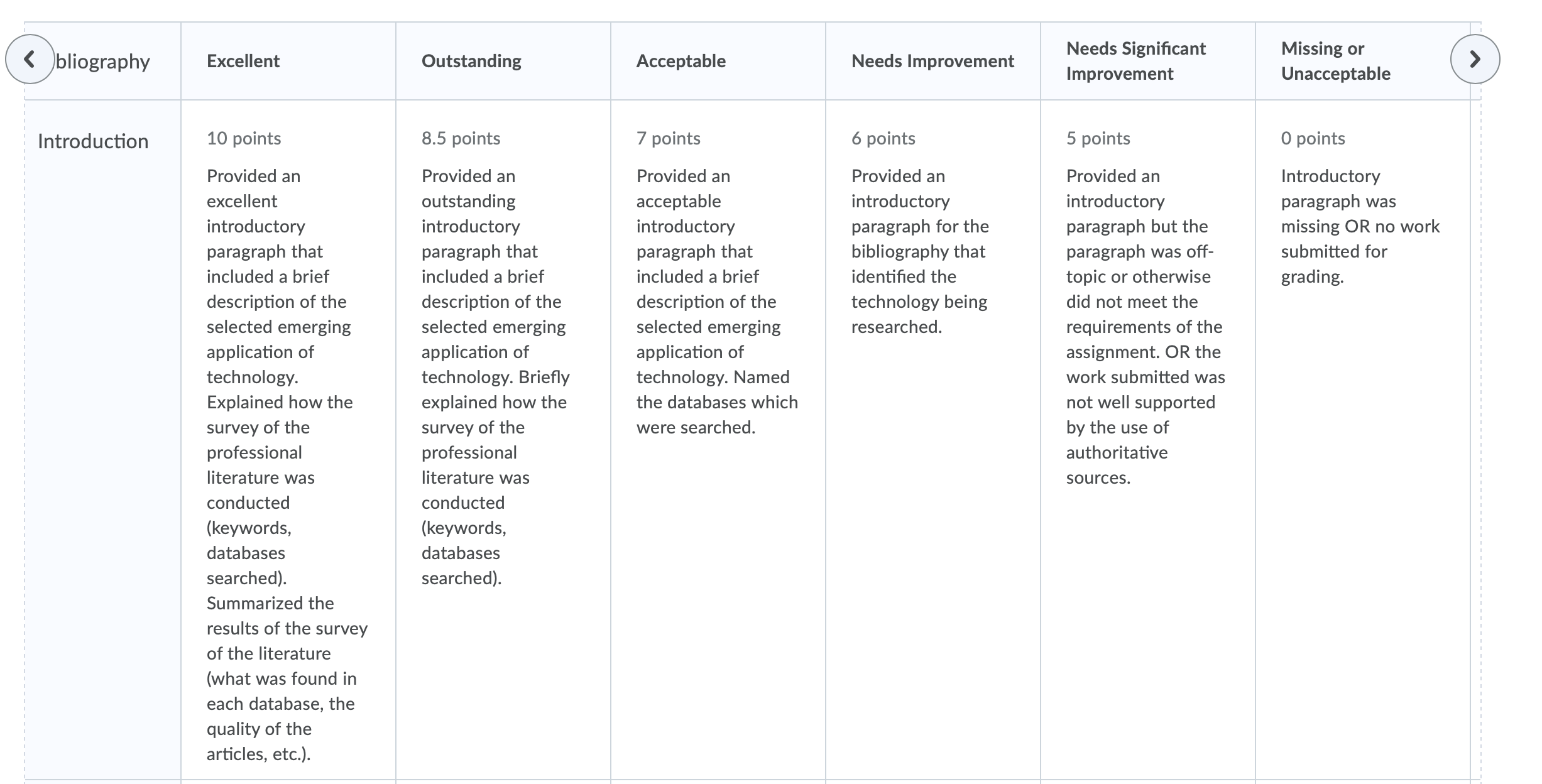Viewport: 1542px width, 784px height.
Task: Click the off-topic paragraph description cell
Action: [1146, 327]
